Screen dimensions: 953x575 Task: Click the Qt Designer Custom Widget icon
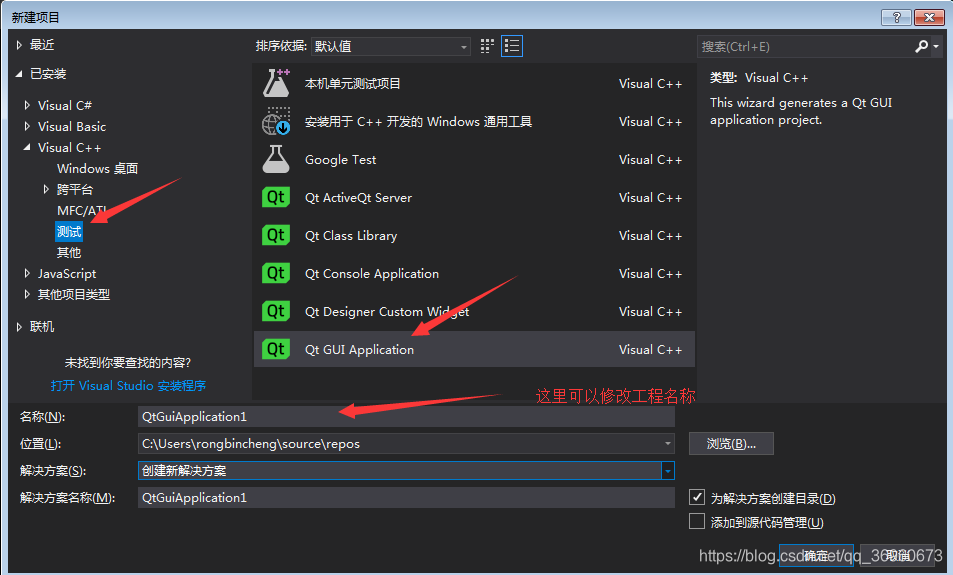point(276,311)
